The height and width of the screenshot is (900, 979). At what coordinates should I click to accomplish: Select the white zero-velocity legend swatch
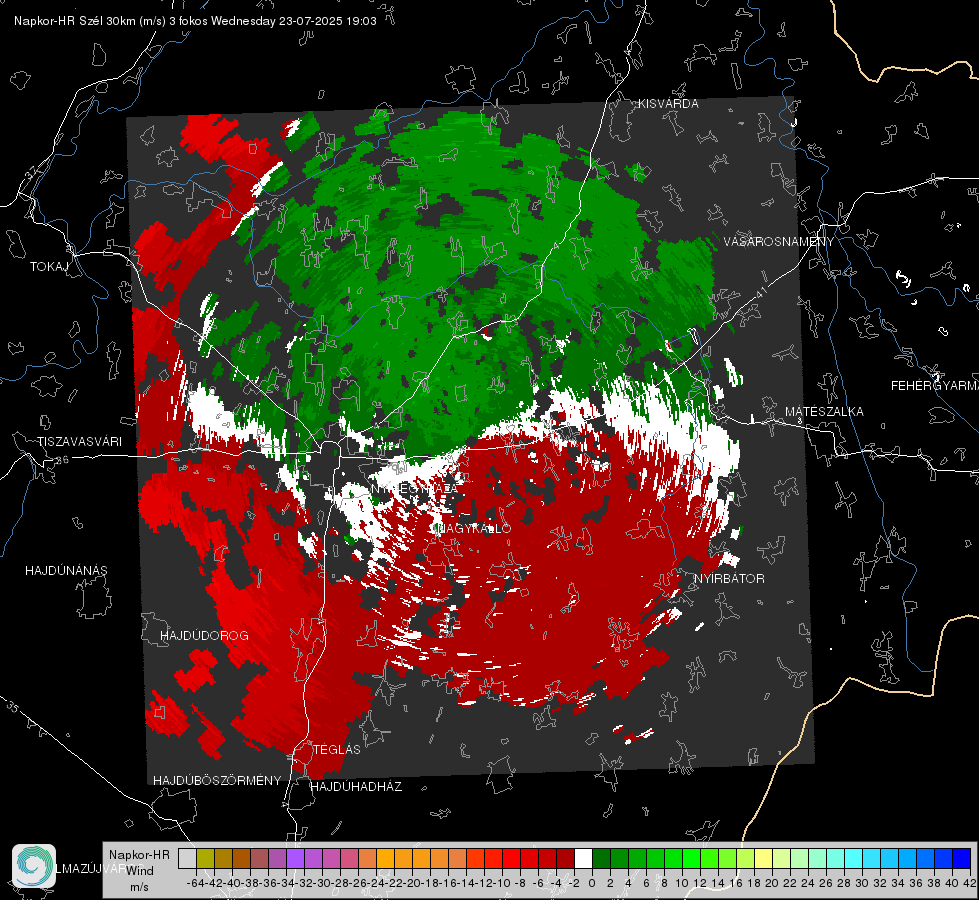[x=583, y=858]
